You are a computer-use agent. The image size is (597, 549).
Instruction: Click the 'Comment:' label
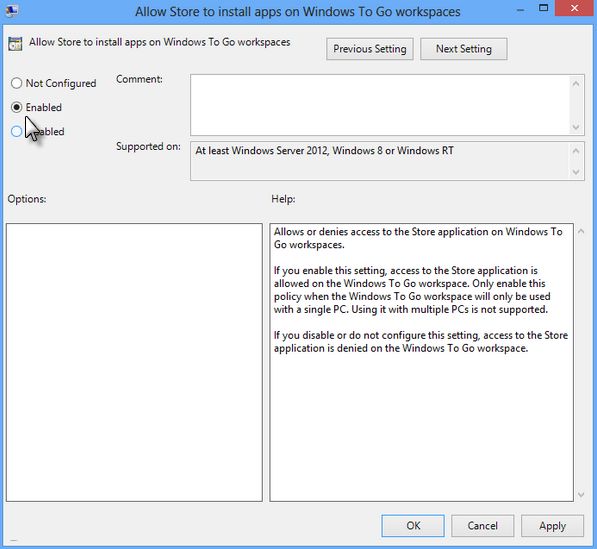coord(139,79)
